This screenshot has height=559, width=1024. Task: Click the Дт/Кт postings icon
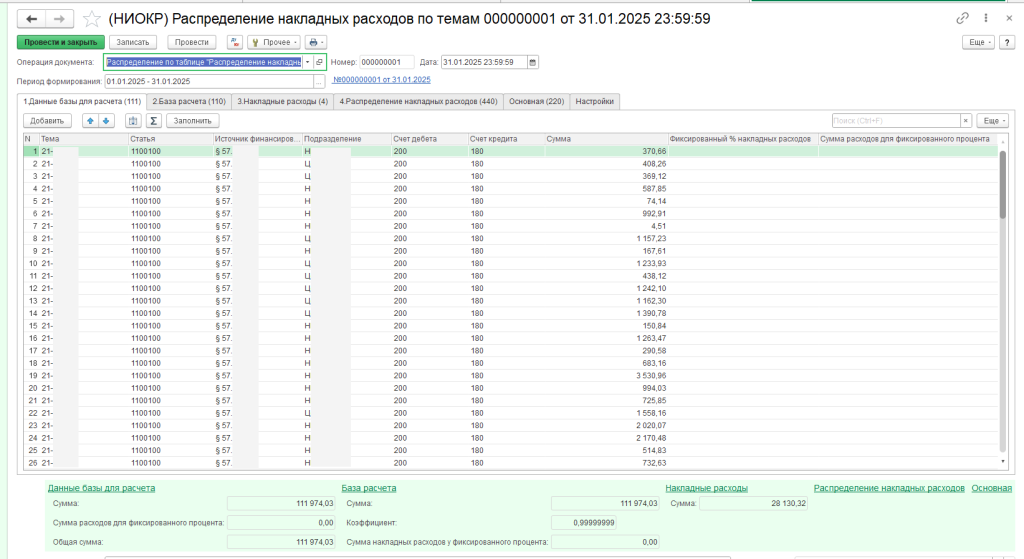pyautogui.click(x=234, y=42)
